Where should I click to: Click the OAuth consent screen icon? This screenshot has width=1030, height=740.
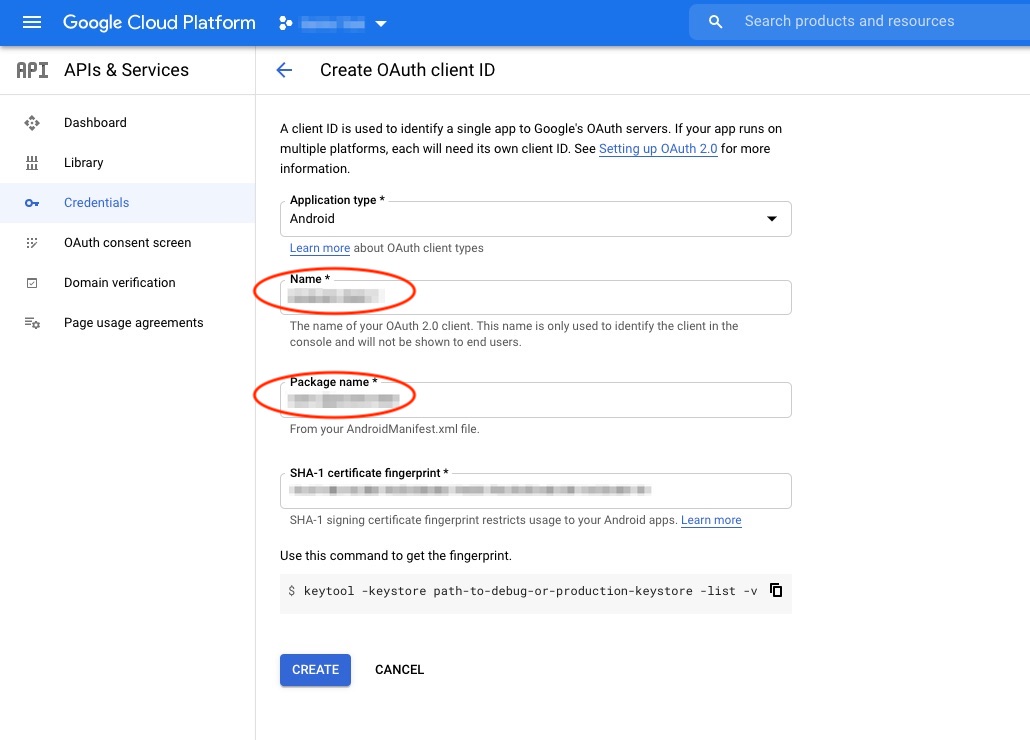pos(32,243)
